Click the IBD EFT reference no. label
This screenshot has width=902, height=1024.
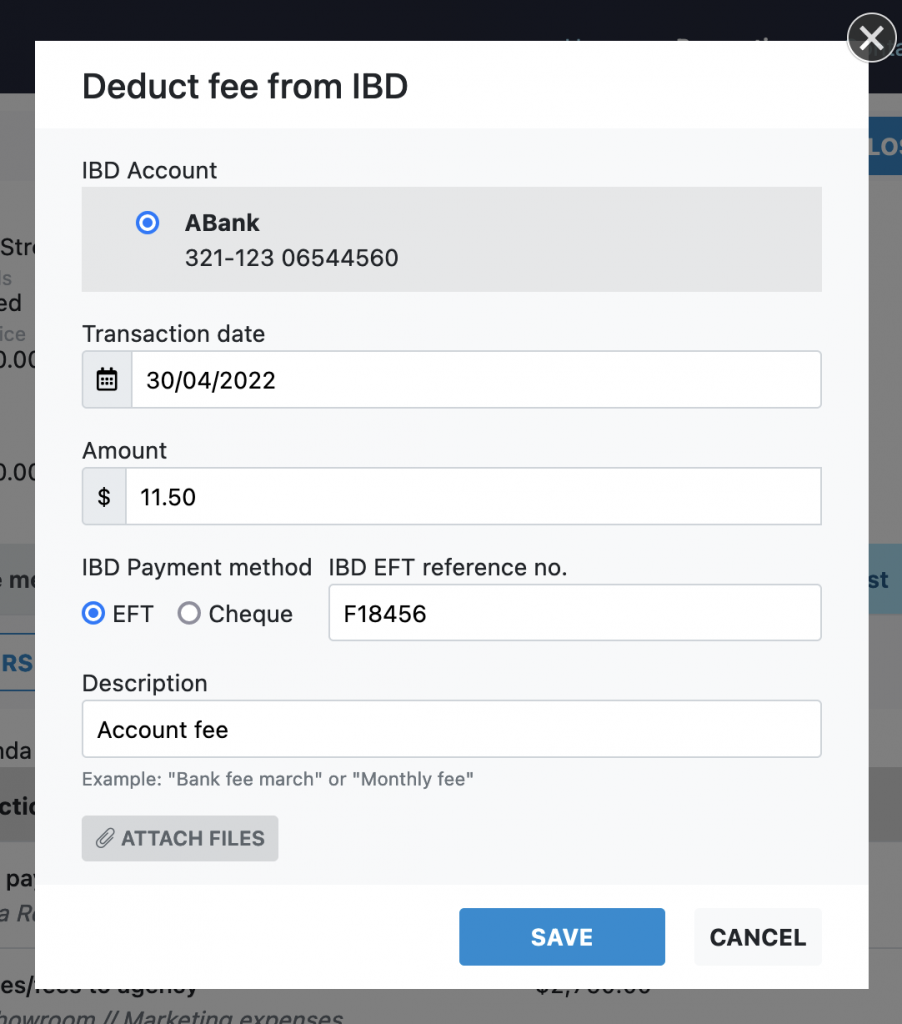(448, 568)
